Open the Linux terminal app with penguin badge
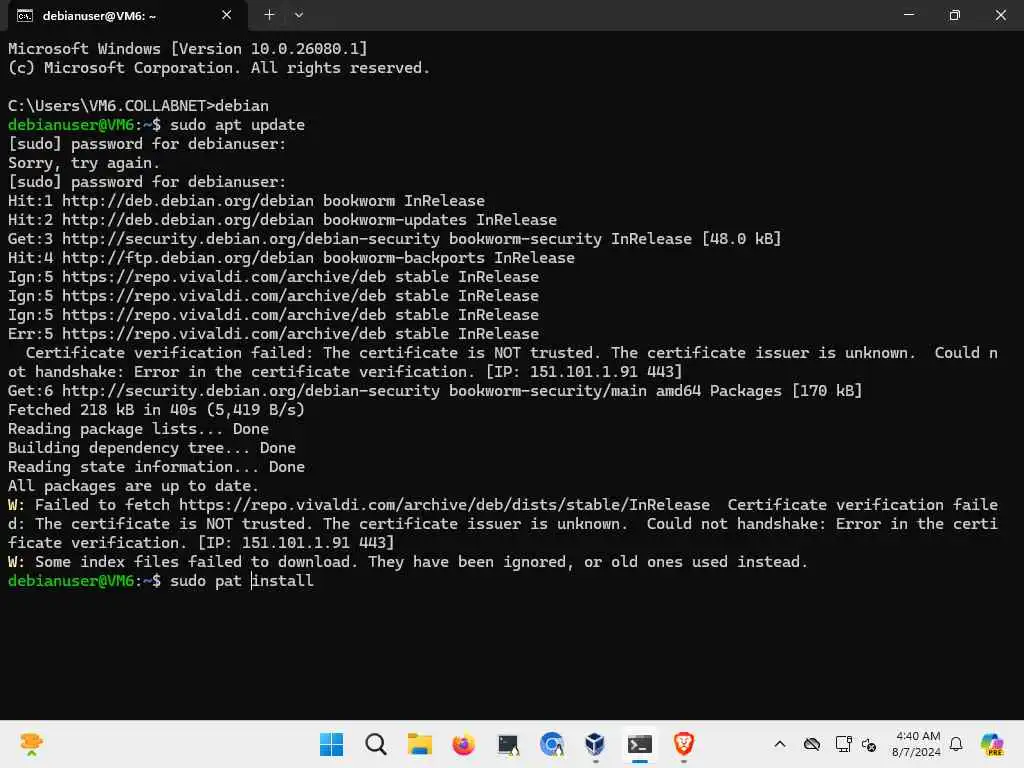This screenshot has height=768, width=1024. coord(507,744)
